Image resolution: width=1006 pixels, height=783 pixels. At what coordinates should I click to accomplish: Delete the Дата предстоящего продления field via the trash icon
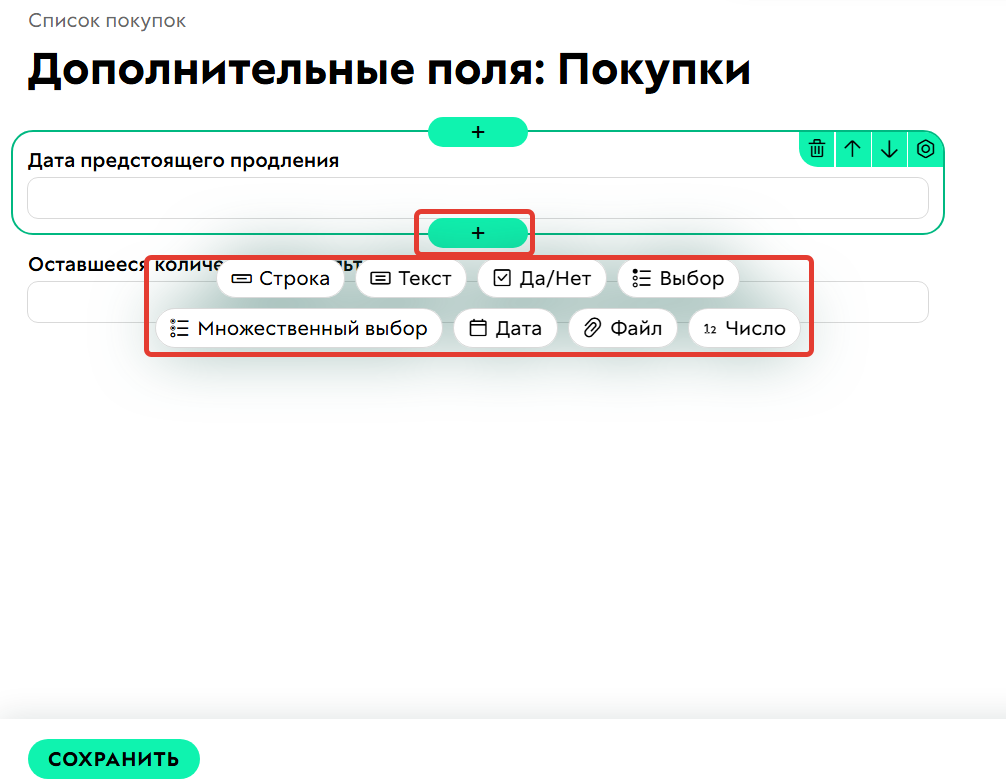(x=817, y=149)
